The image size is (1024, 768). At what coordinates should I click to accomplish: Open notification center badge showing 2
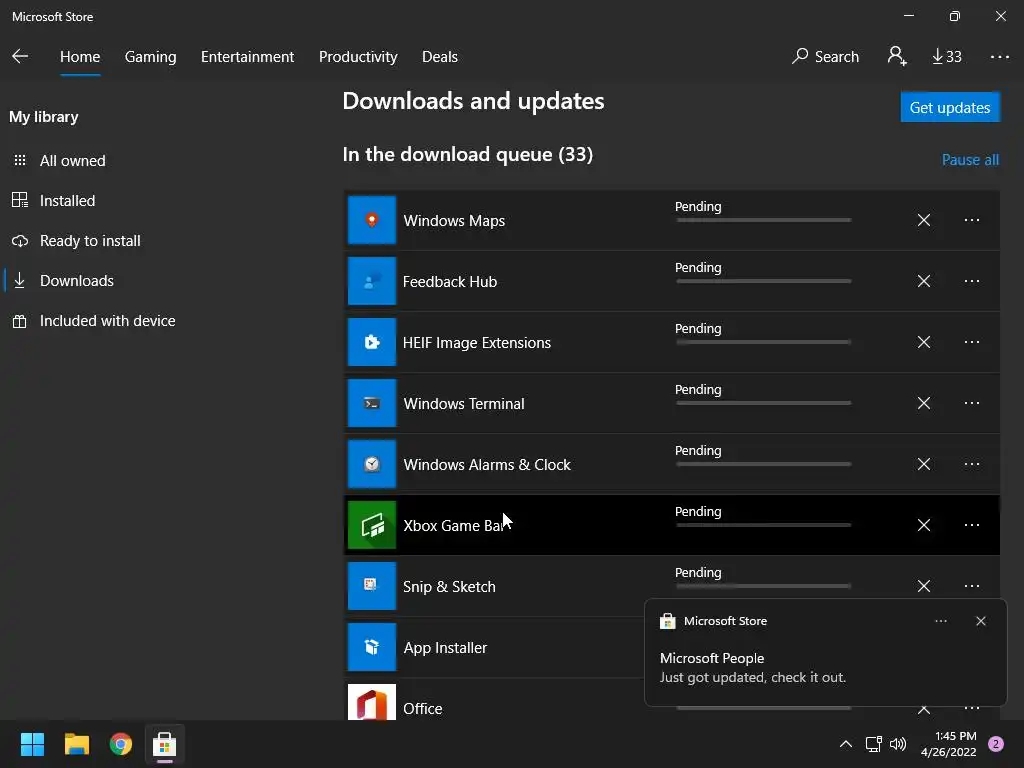996,744
